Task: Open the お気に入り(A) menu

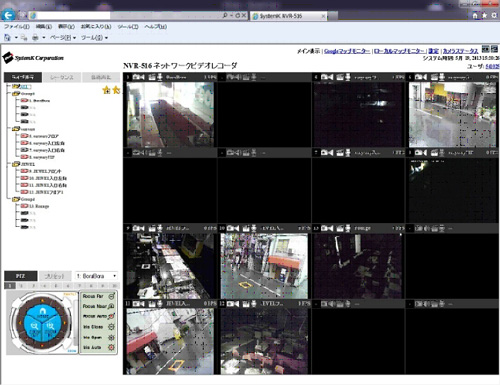Action: tap(96, 26)
